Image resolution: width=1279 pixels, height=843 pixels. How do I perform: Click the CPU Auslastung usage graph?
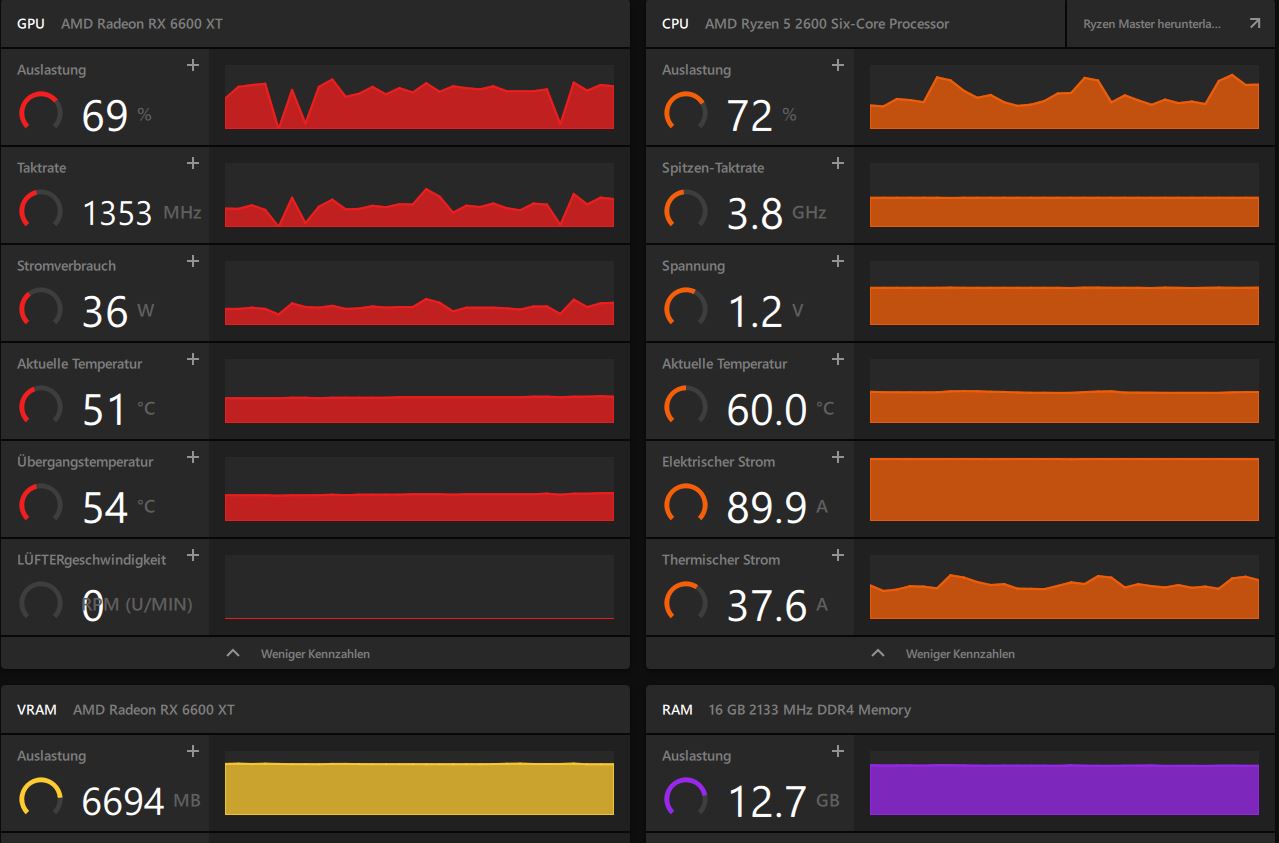[1064, 97]
